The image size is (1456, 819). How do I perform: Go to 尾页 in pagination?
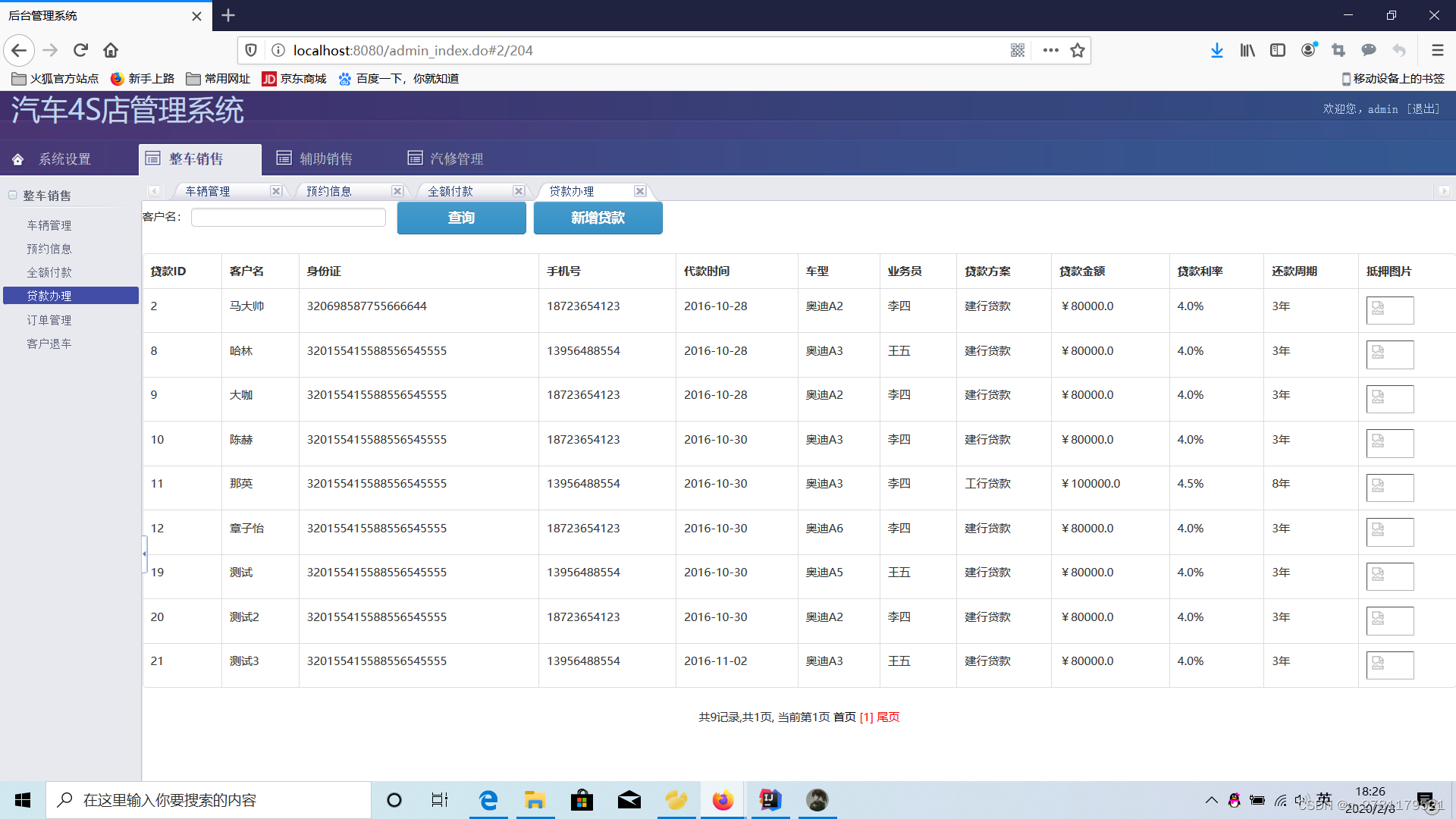coord(888,717)
